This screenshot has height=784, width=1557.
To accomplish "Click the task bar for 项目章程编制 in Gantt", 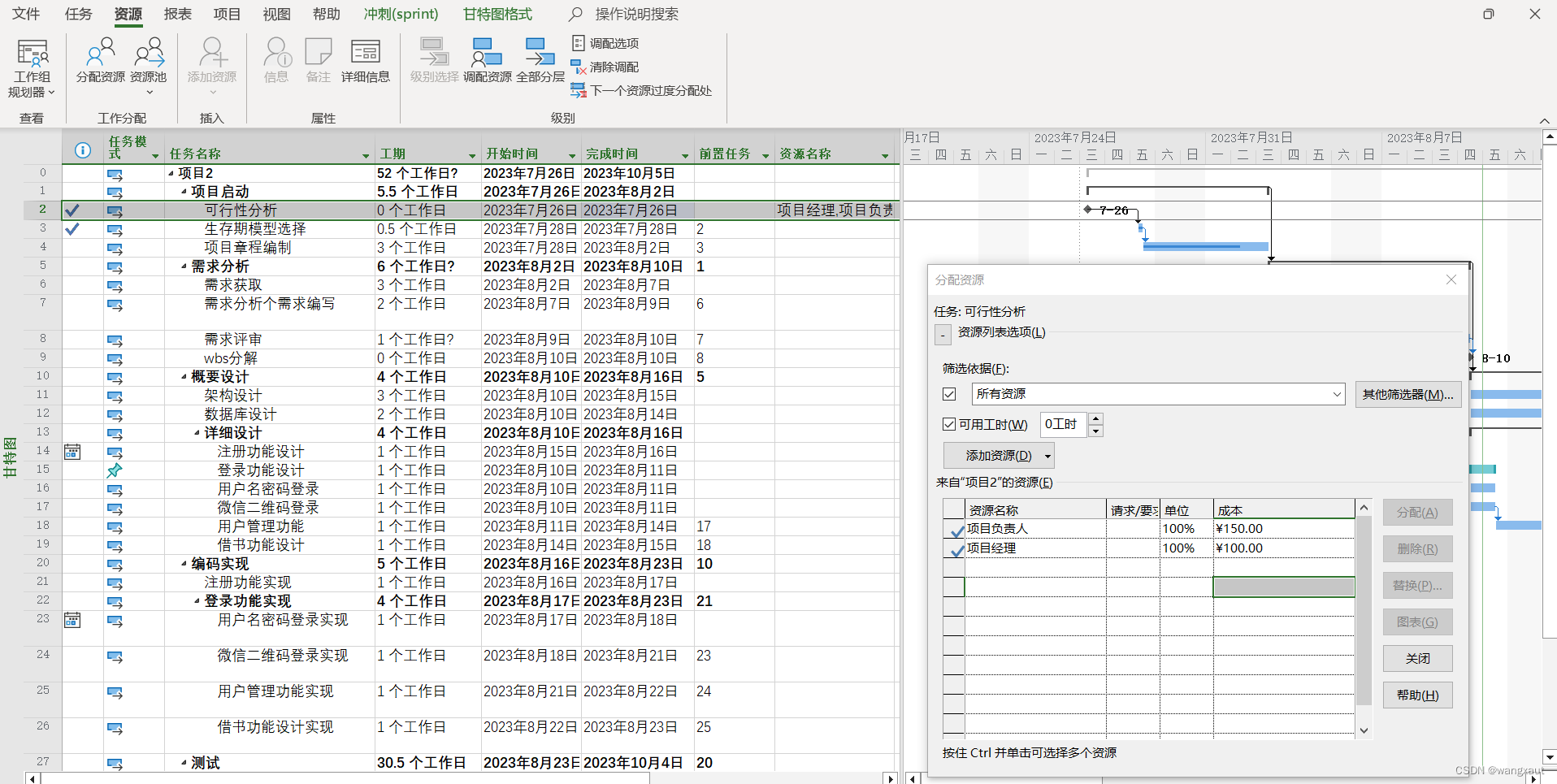I will click(x=1206, y=246).
